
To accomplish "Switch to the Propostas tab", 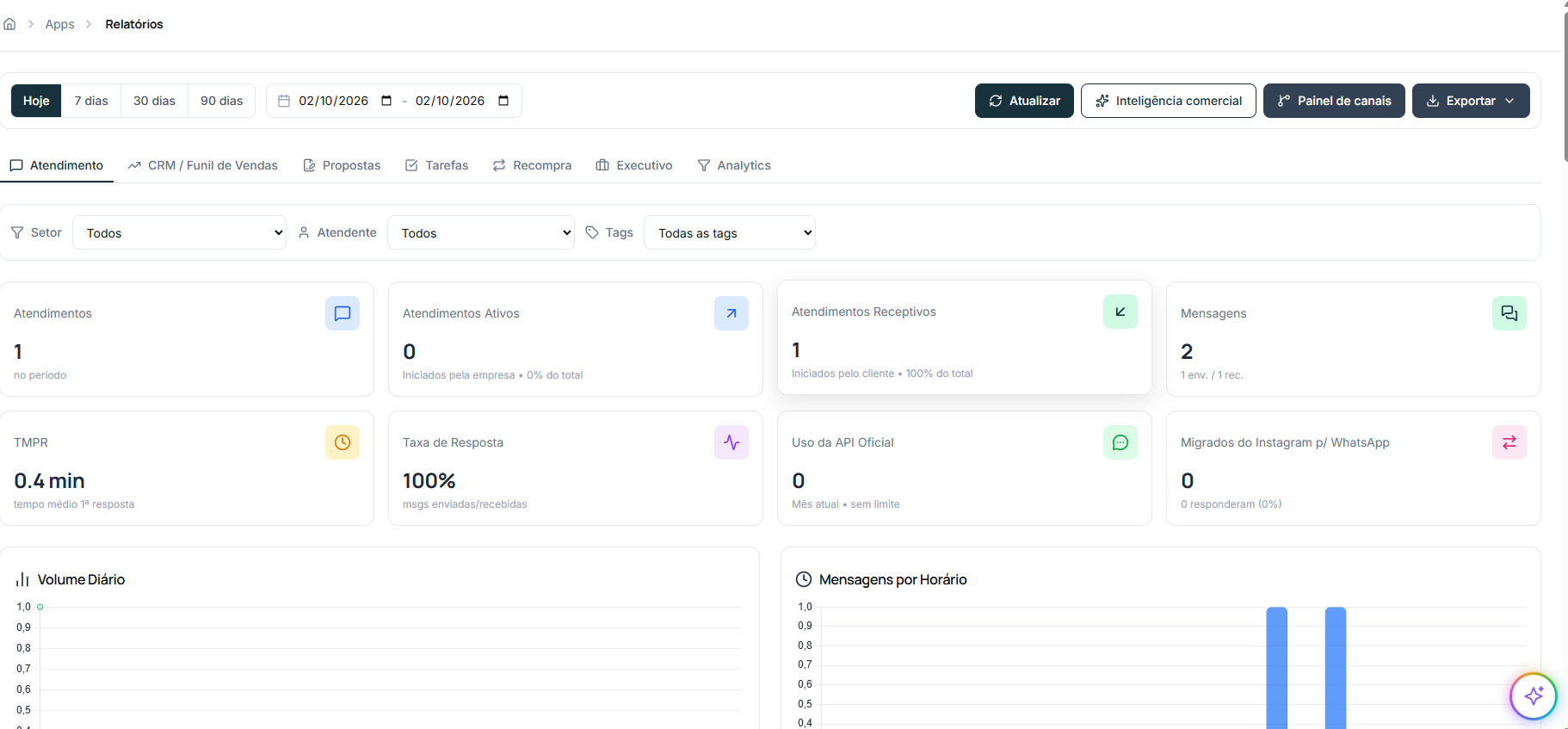I will (x=342, y=165).
